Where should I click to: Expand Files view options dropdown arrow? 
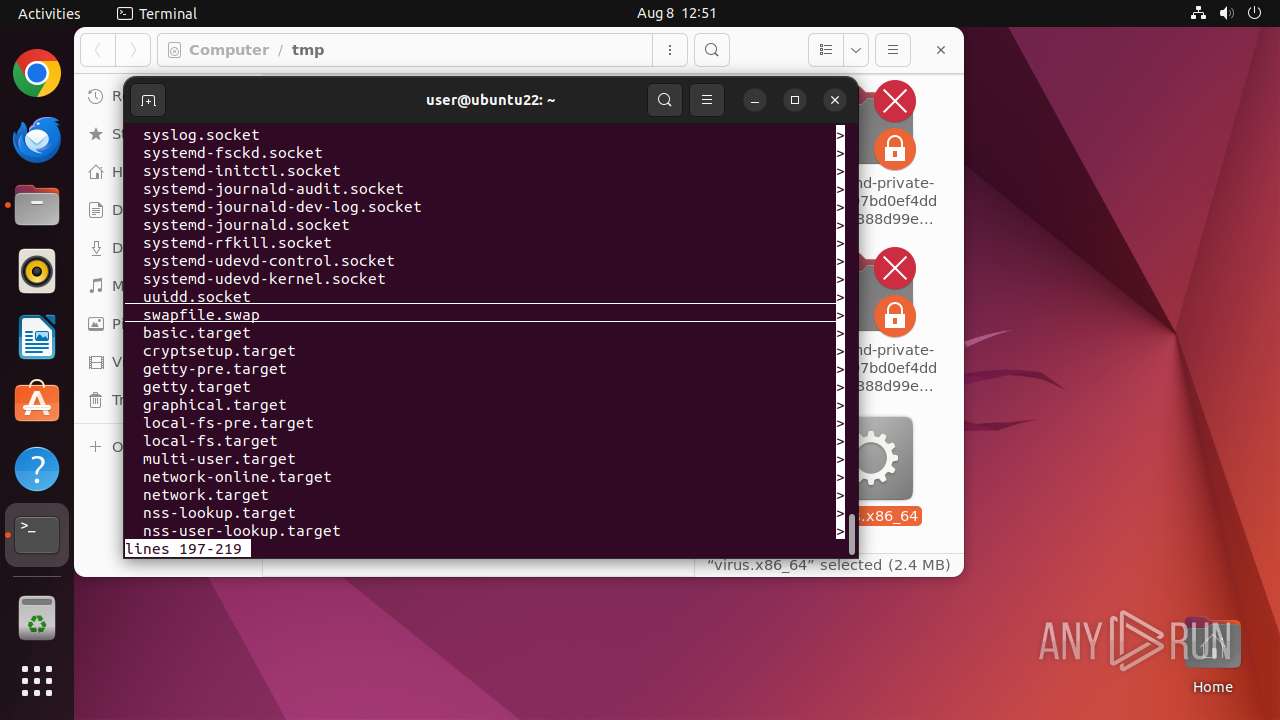point(856,50)
